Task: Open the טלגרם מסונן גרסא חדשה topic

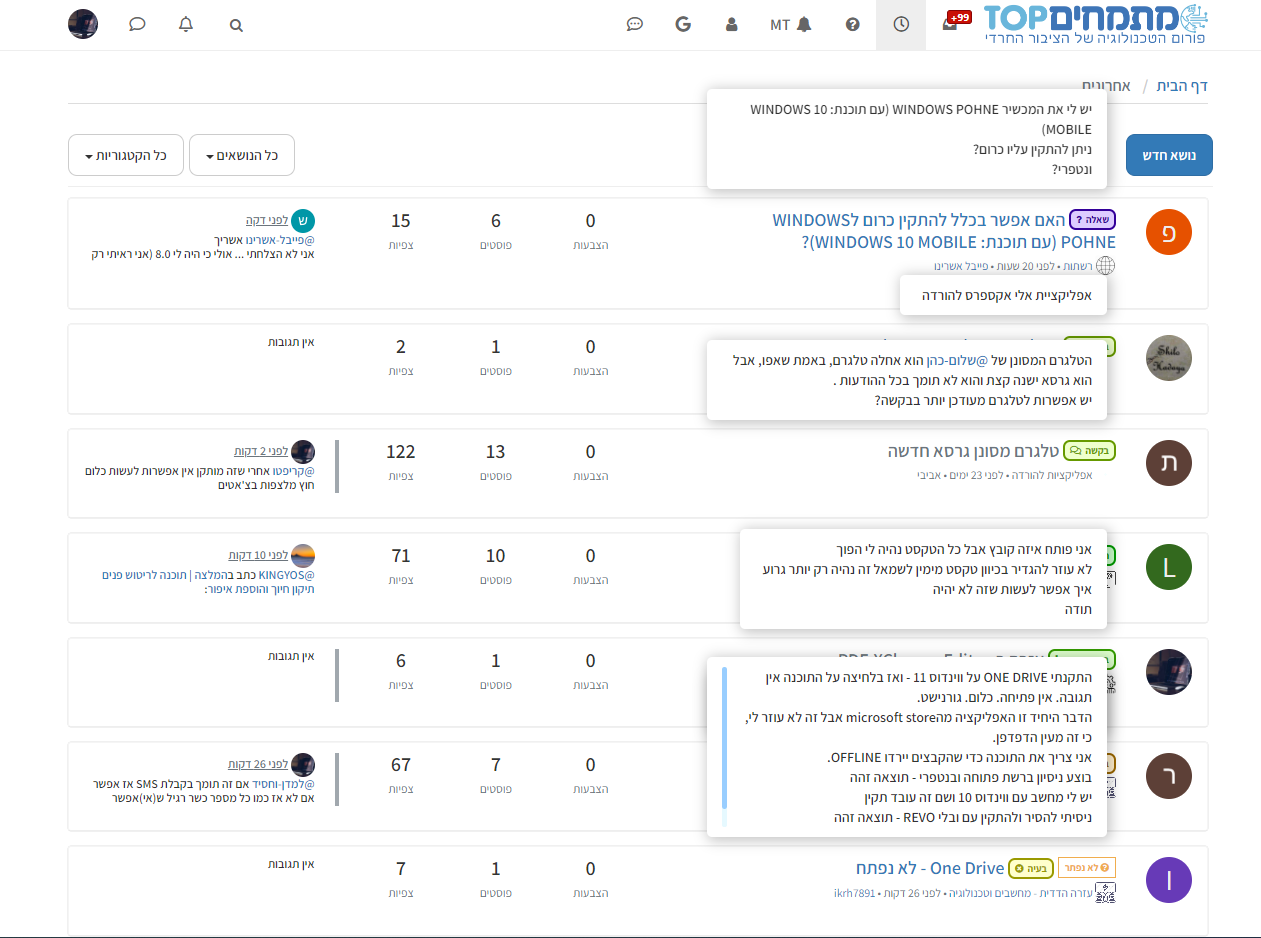Action: click(x=972, y=451)
